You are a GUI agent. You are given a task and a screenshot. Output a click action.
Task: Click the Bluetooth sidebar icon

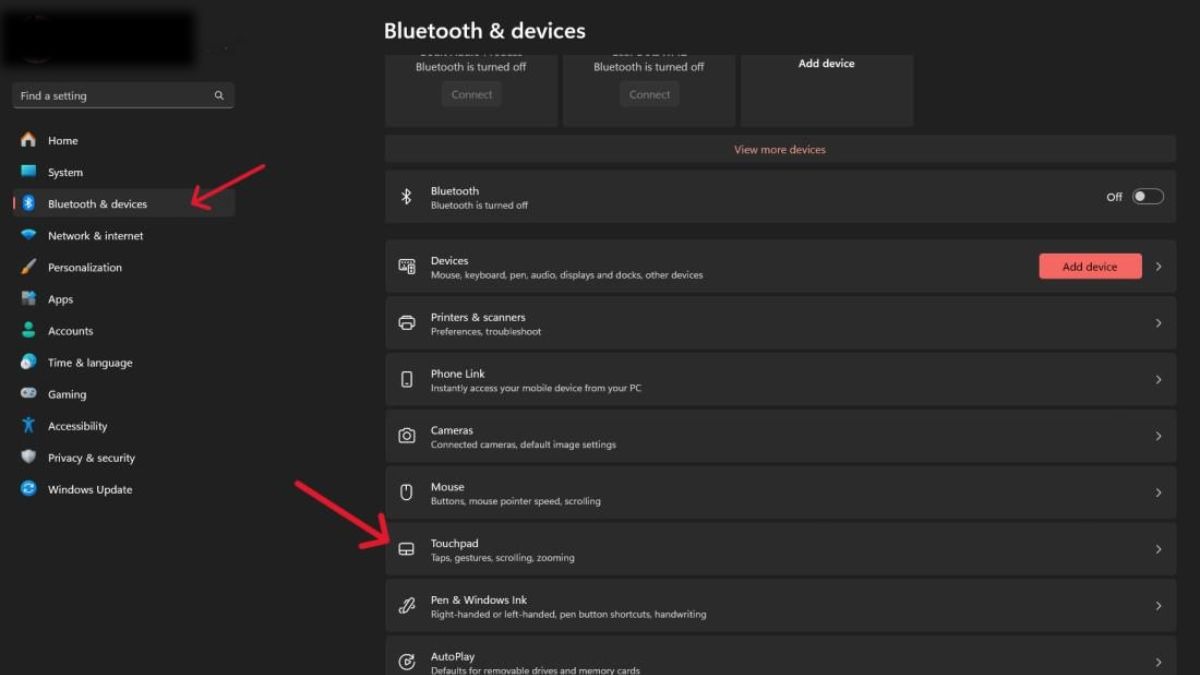point(28,203)
